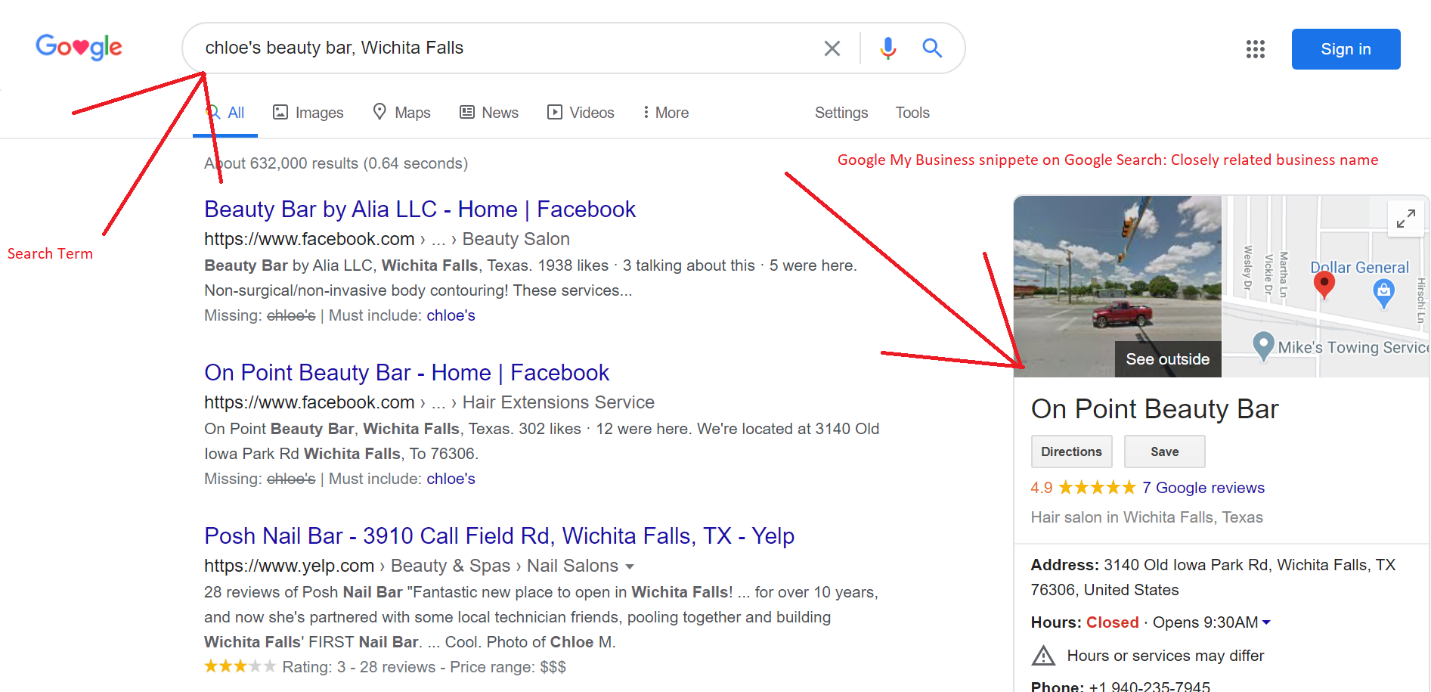The image size is (1431, 692).
Task: Click "Hair salon in Wichita Falls, Texas" text
Action: 1147,517
